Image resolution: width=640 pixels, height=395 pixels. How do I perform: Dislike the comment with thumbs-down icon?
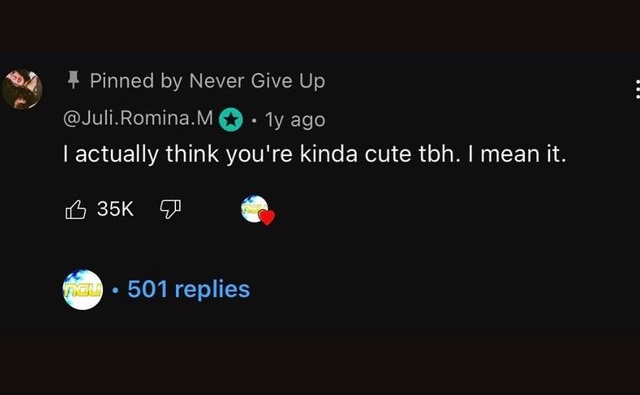tap(170, 209)
